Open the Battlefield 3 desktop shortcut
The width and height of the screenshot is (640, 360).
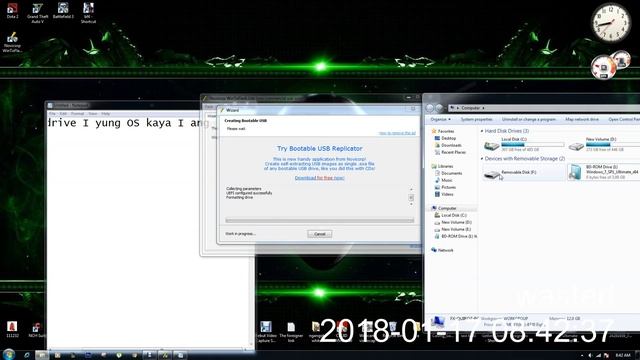[63, 11]
